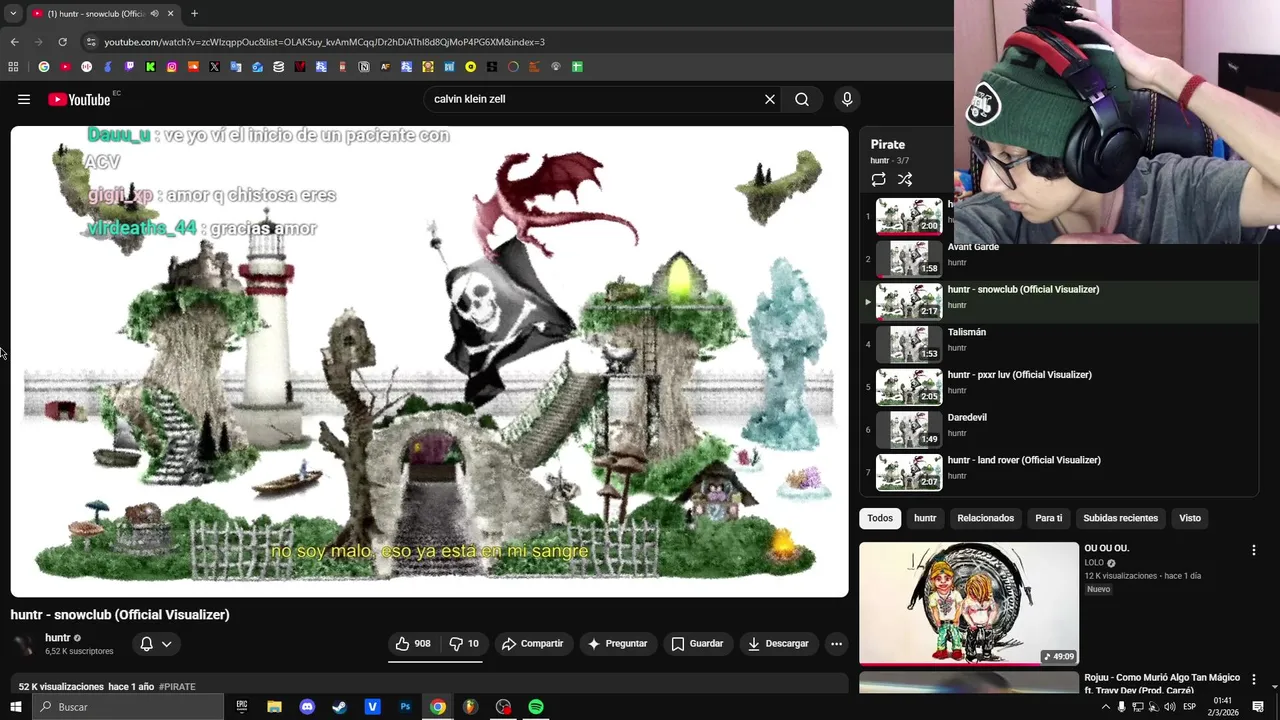Open the X (Twitter) bookmark

tap(214, 67)
